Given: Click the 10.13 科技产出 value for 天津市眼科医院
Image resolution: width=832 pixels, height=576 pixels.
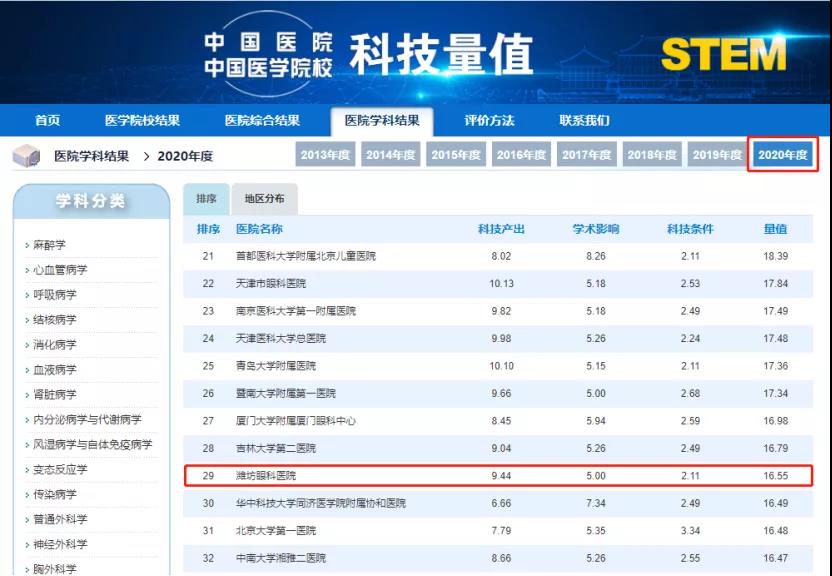Looking at the screenshot, I should [501, 284].
